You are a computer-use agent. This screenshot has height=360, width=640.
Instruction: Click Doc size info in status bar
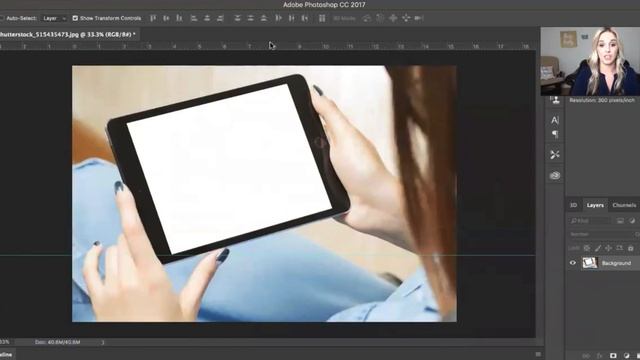tap(58, 342)
